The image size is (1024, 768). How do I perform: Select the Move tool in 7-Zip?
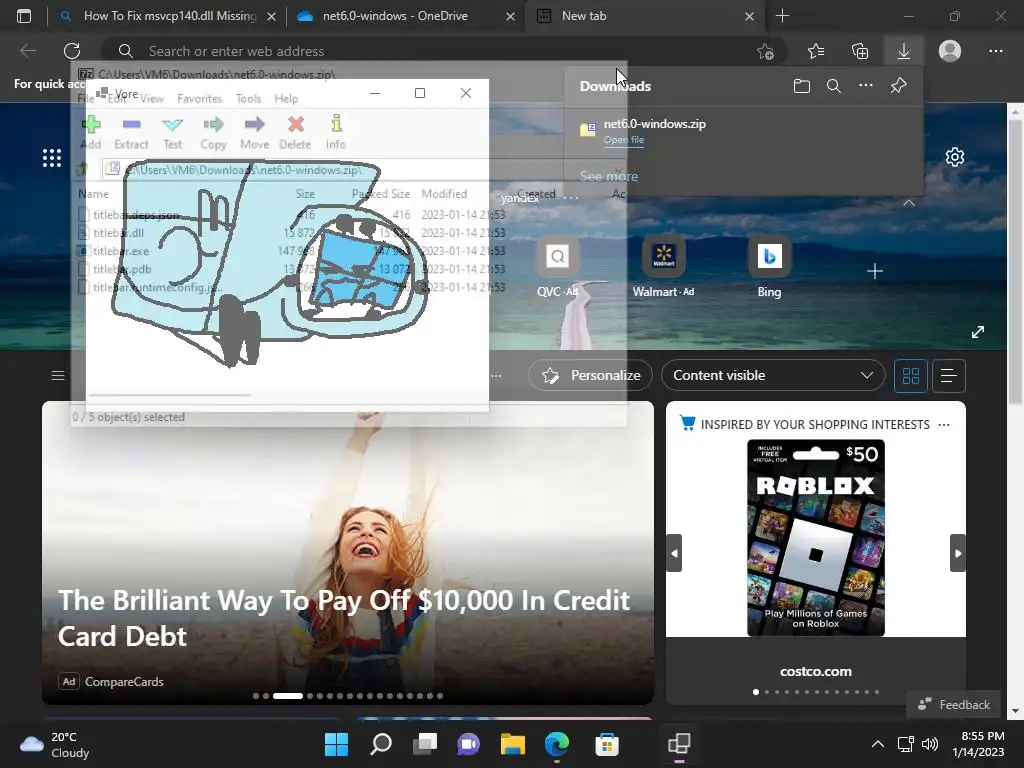[x=254, y=133]
